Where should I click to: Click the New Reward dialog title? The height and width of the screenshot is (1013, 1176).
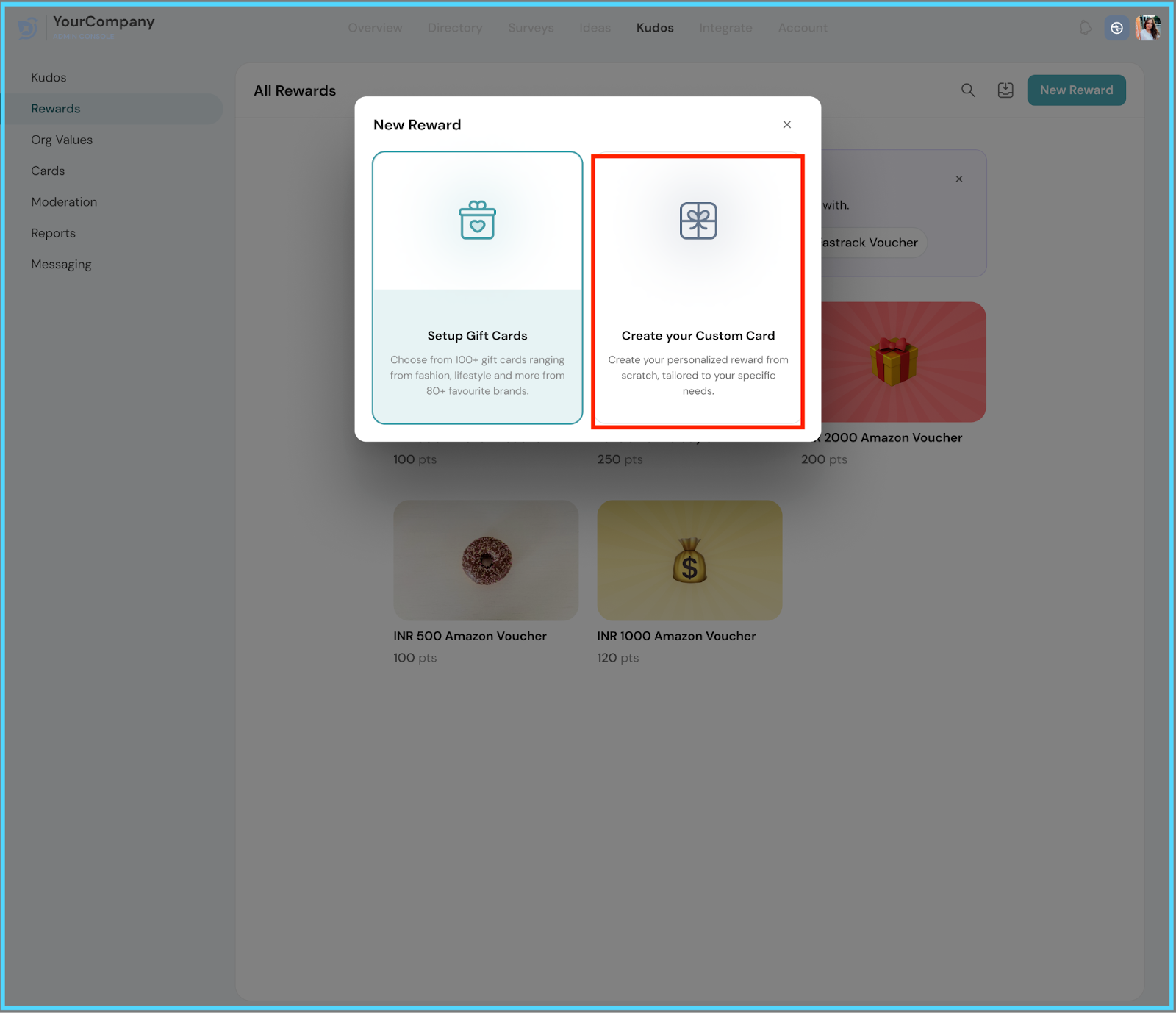click(x=417, y=125)
